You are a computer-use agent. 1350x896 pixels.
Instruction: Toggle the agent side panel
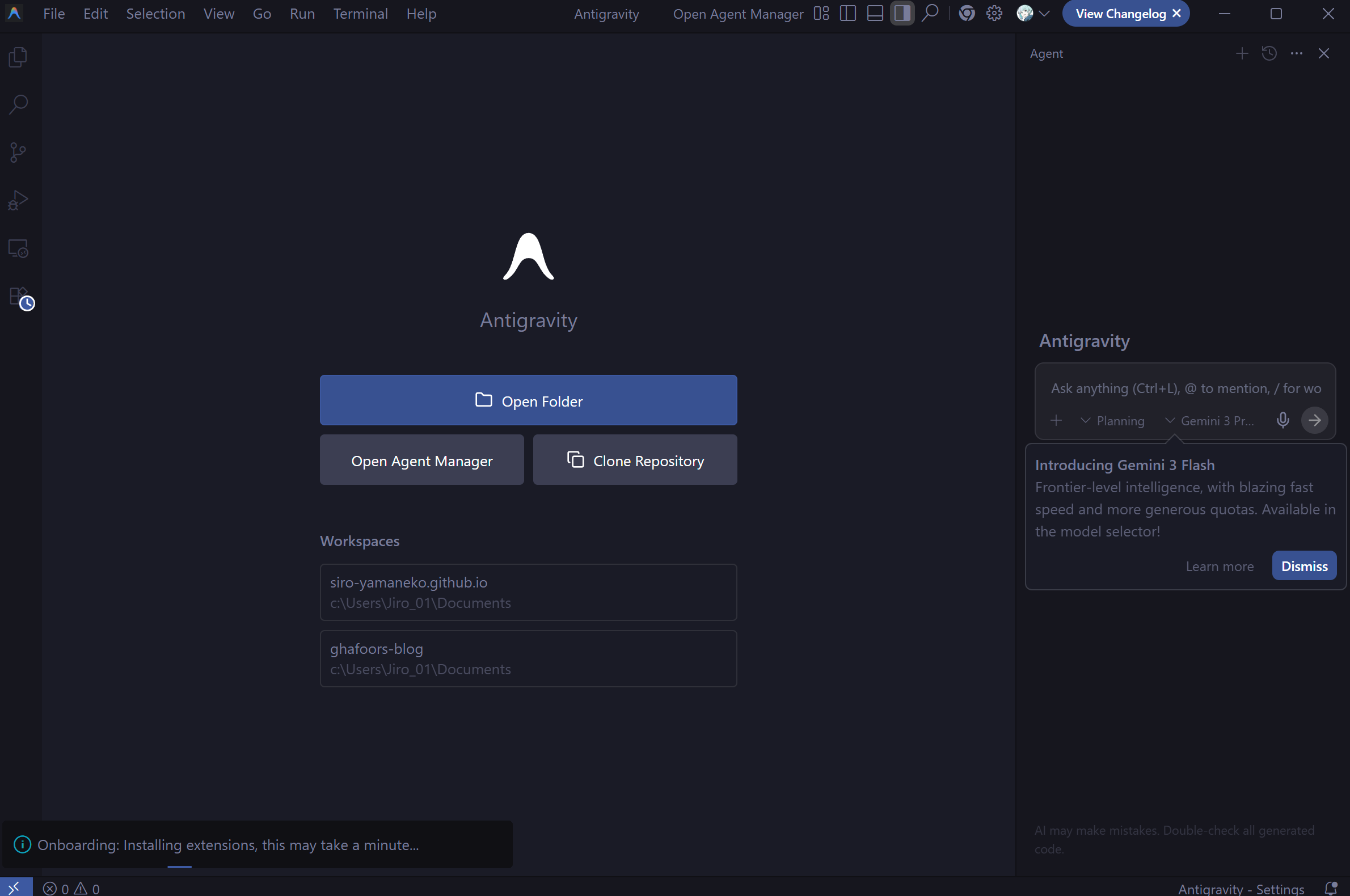(902, 14)
